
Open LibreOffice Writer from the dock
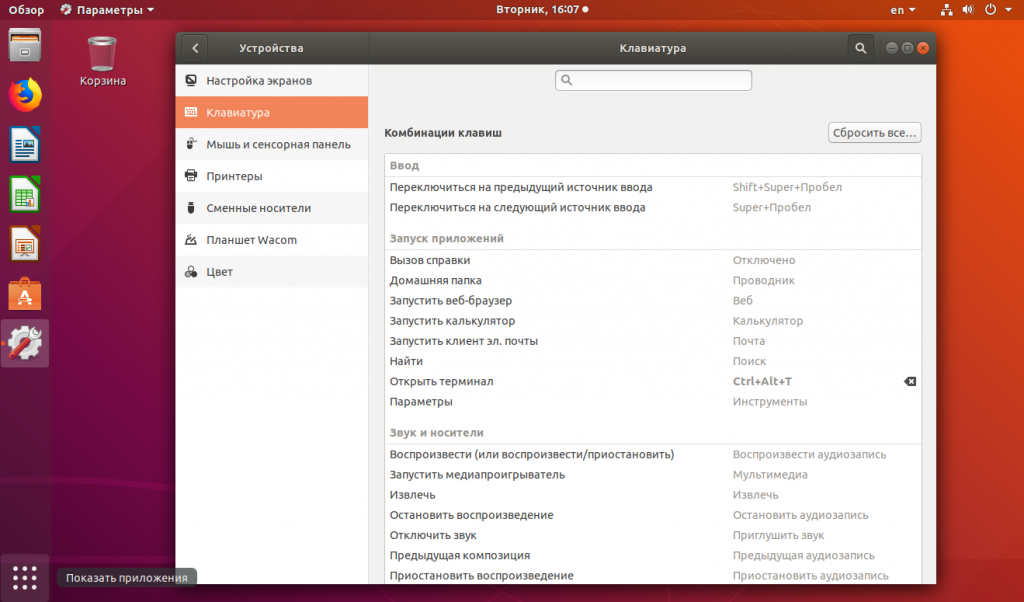[25, 145]
